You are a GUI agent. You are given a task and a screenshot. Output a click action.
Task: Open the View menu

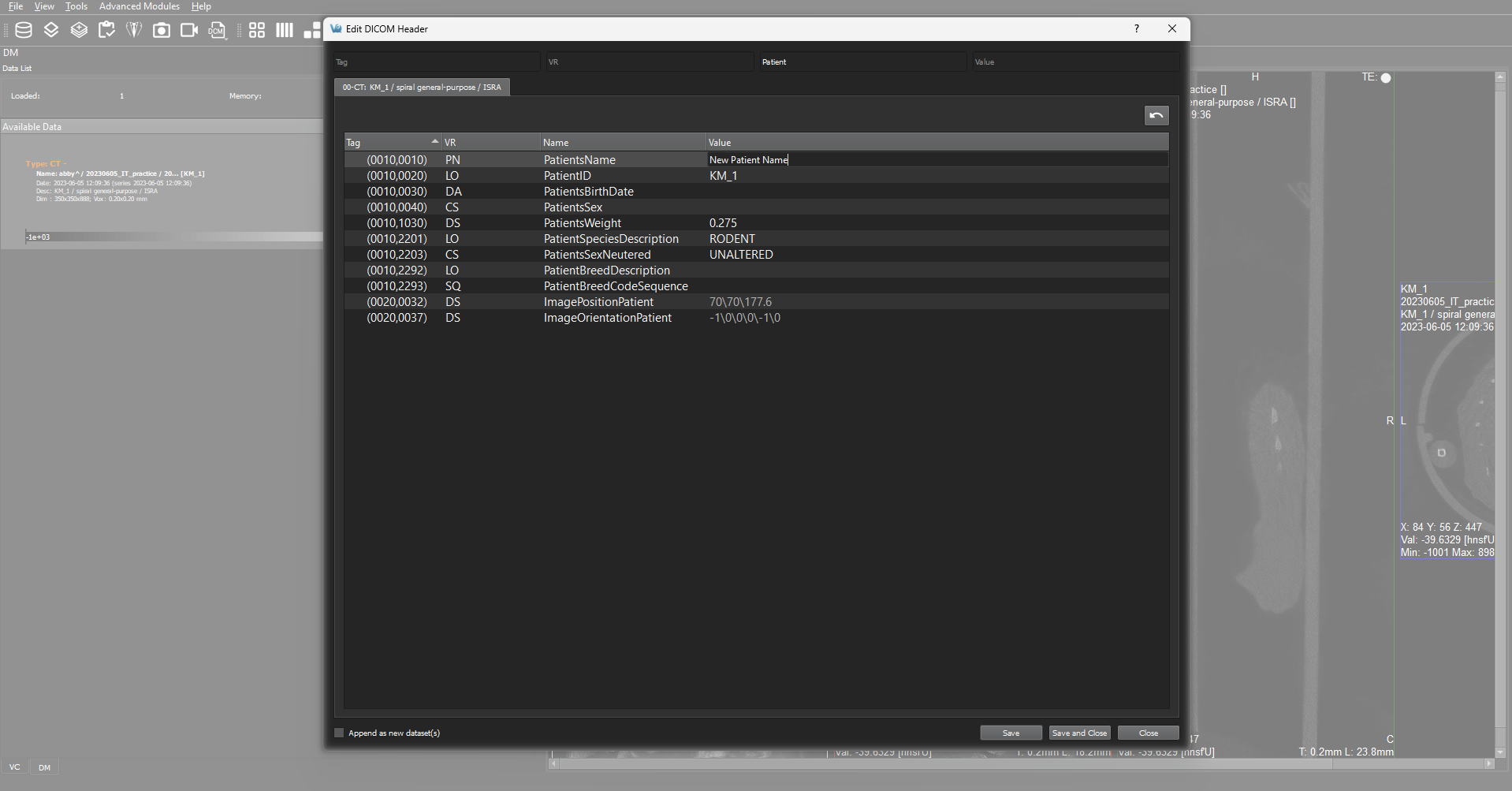click(44, 6)
